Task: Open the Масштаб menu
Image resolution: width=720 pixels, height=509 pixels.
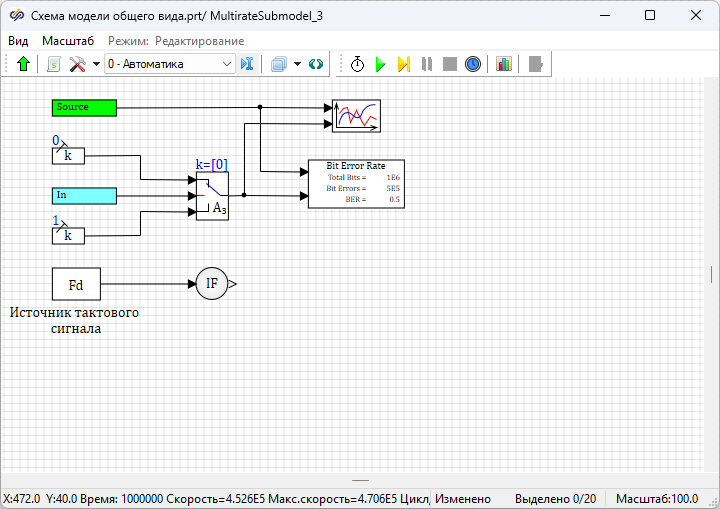Action: coord(68,41)
